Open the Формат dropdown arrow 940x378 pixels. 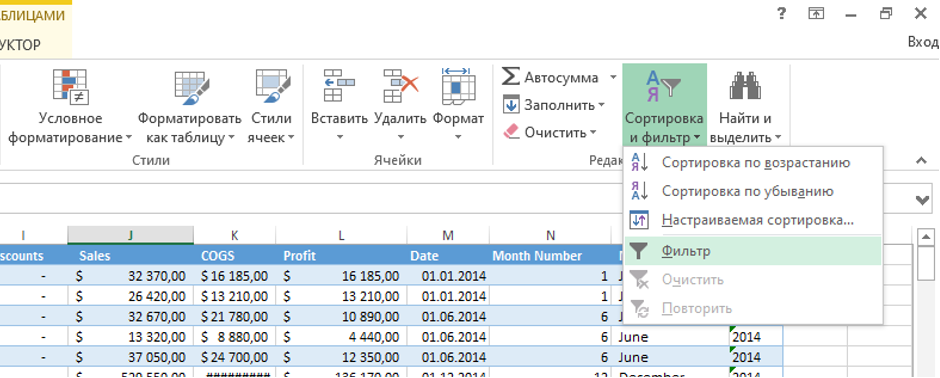(458, 137)
